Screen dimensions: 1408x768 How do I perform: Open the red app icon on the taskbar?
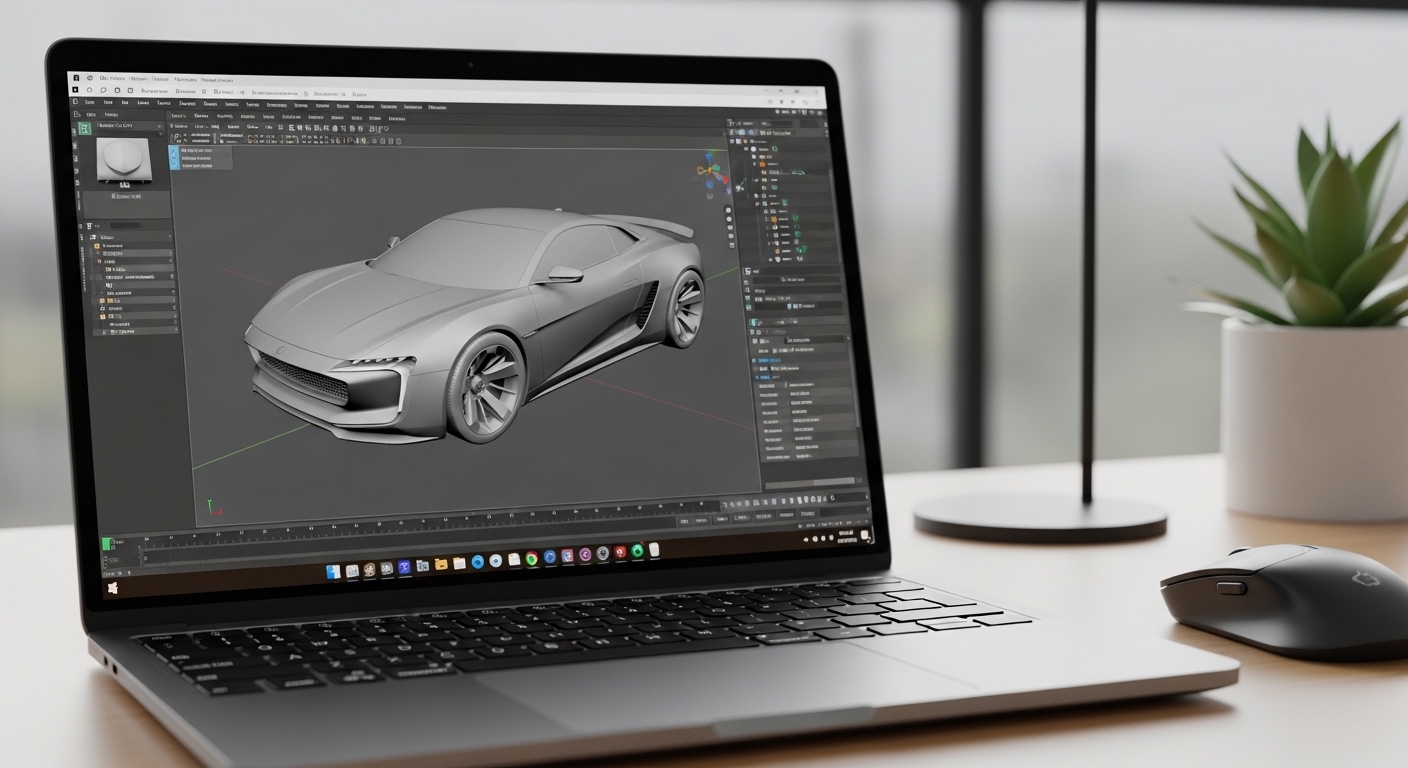(x=620, y=552)
